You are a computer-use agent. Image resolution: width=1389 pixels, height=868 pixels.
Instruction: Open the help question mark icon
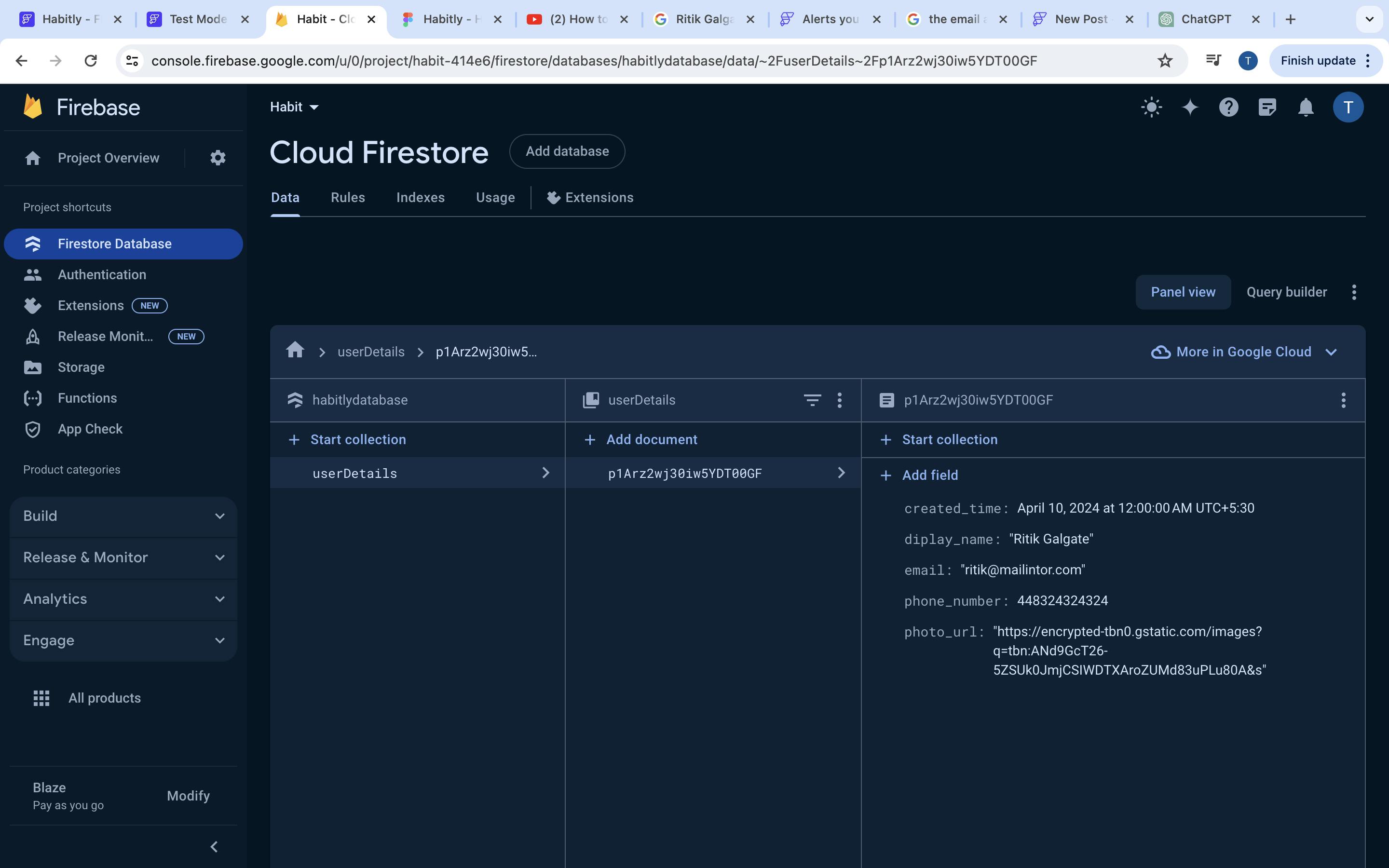[x=1228, y=108]
